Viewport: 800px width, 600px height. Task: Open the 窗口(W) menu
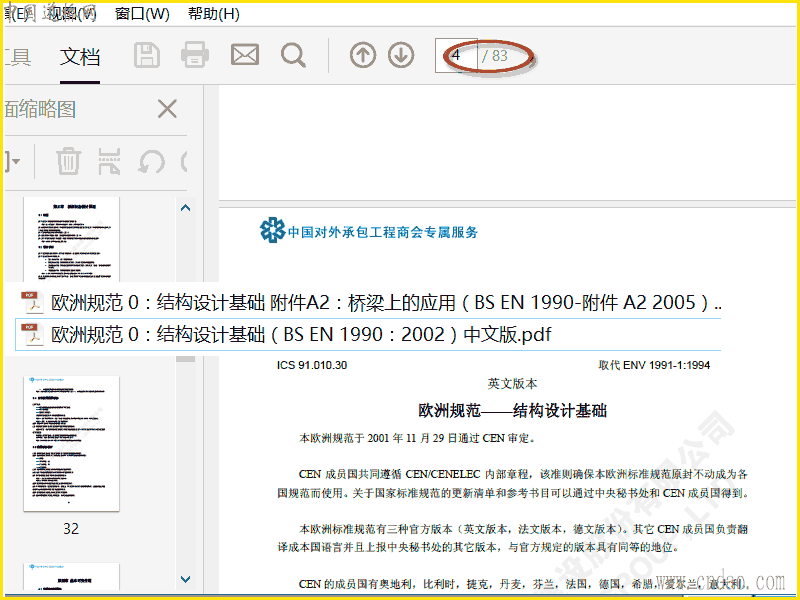point(142,13)
